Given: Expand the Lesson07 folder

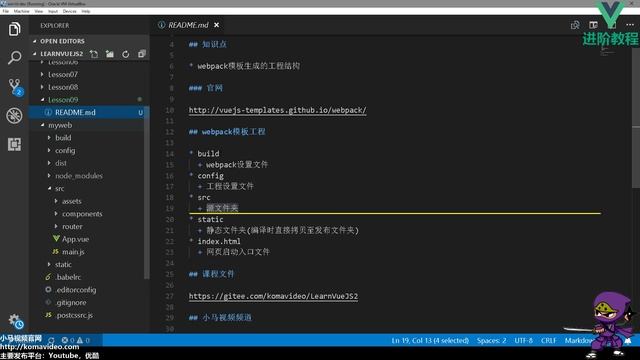Looking at the screenshot, I should point(42,74).
